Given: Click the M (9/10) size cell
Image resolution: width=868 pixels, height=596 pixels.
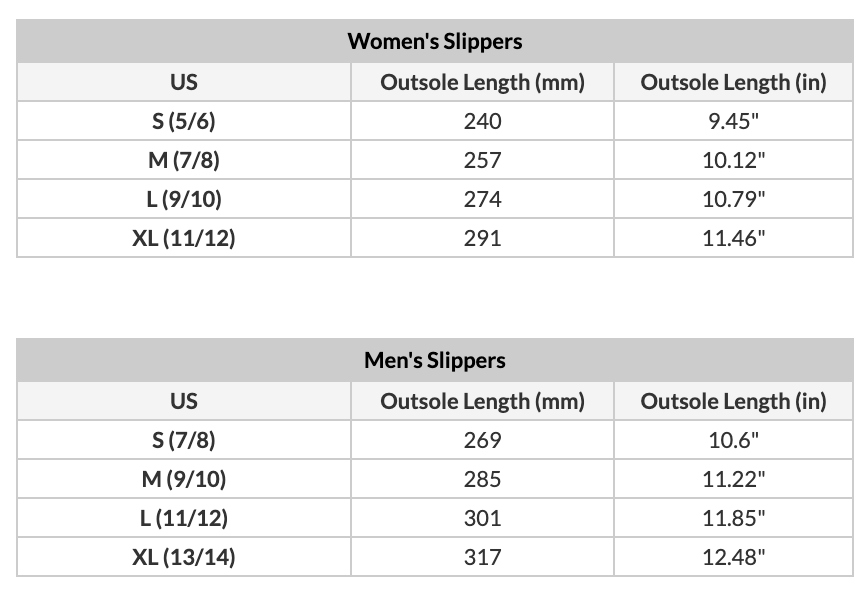Looking at the screenshot, I should tap(184, 479).
